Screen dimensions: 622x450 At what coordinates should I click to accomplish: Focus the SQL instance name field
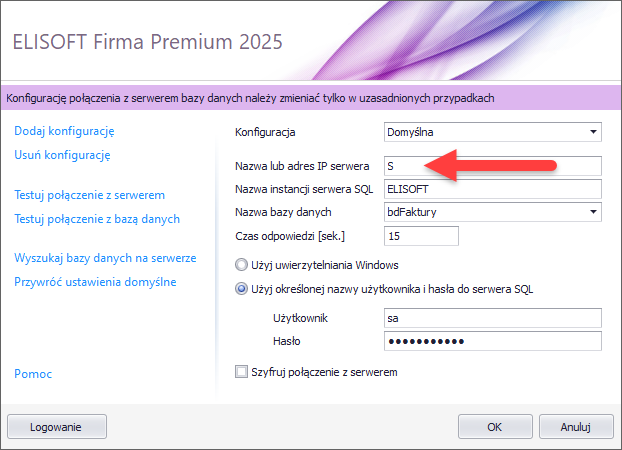coord(492,189)
